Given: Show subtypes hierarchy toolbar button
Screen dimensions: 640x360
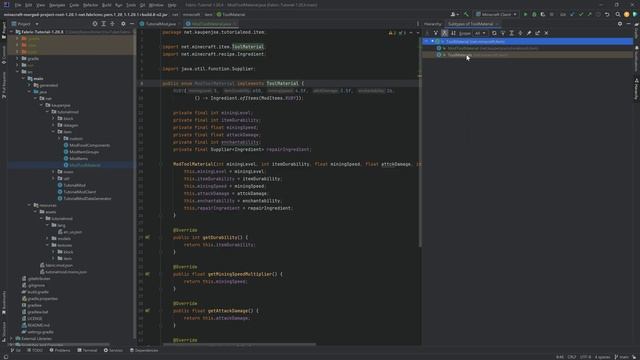Looking at the screenshot, I should 444,33.
